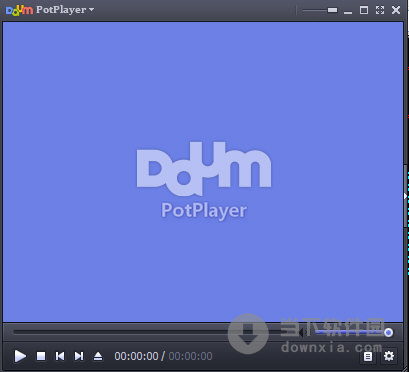Click on the seek progress bar
This screenshot has width=409, height=372.
coord(154,332)
